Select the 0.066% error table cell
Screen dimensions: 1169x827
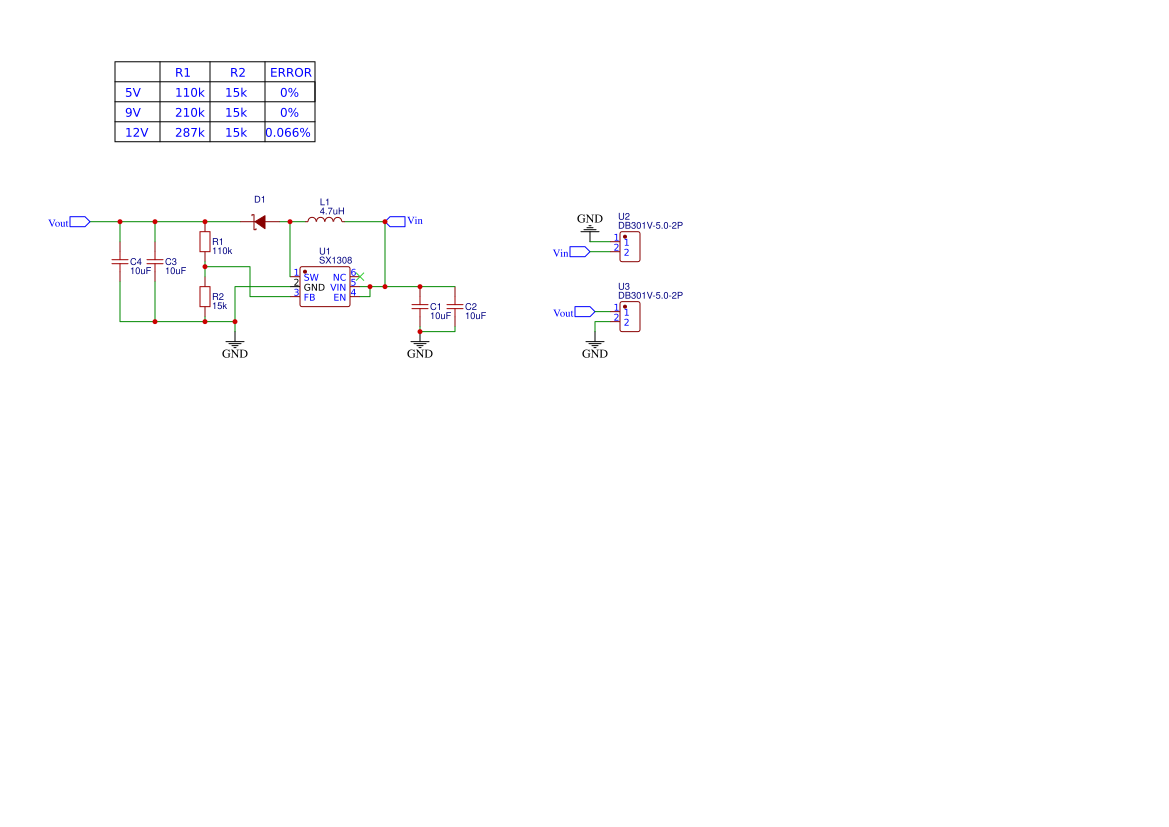[x=290, y=132]
